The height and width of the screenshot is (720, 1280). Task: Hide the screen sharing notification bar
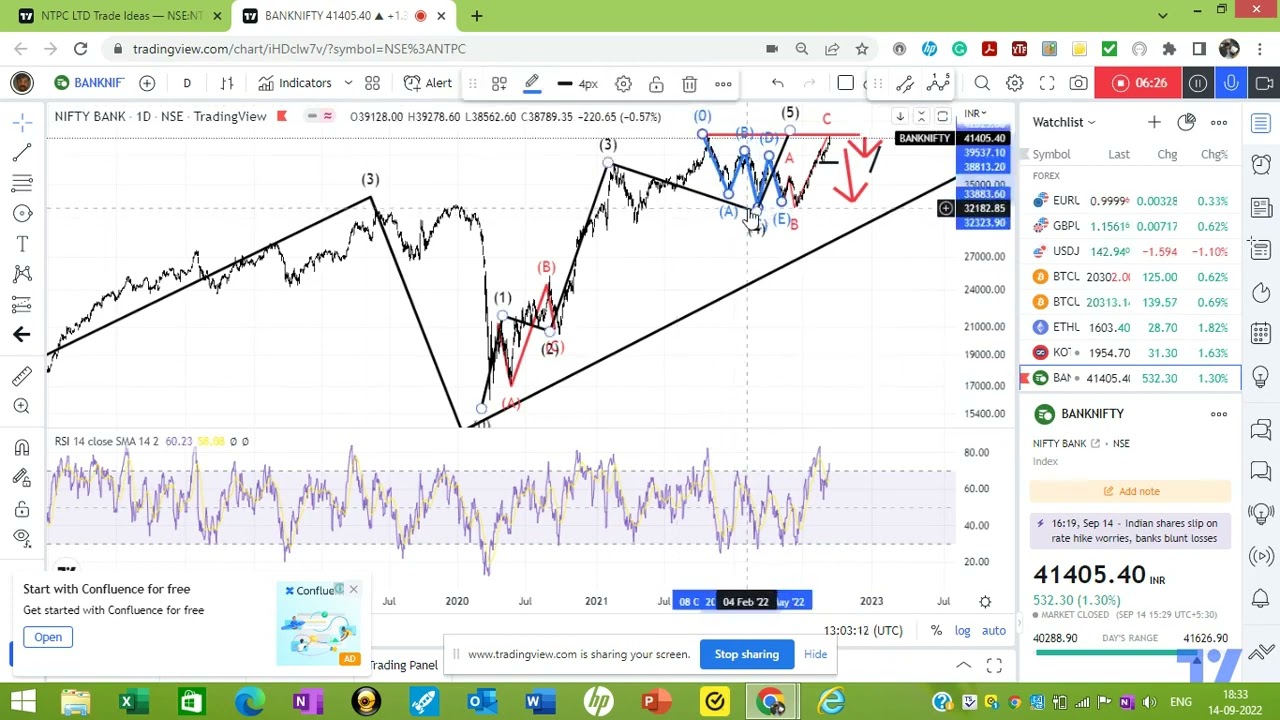(816, 654)
